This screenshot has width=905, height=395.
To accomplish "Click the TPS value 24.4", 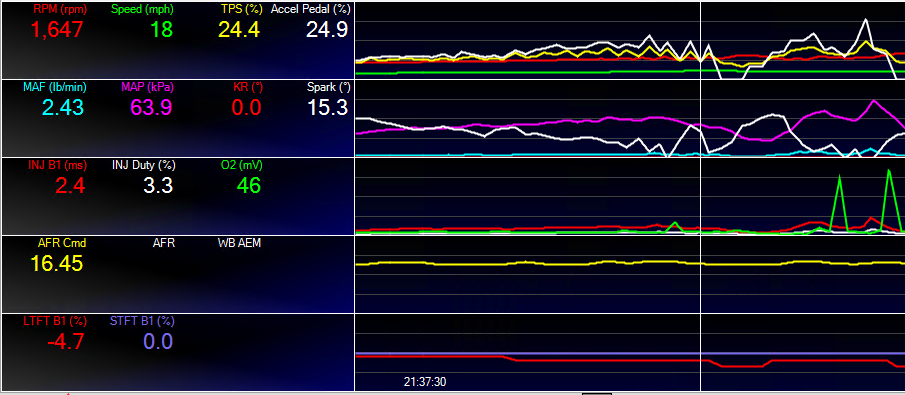I will pos(239,29).
